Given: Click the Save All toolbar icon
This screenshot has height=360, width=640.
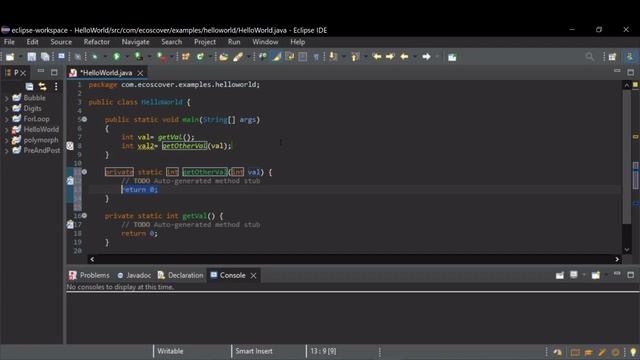Looking at the screenshot, I should click(45, 57).
